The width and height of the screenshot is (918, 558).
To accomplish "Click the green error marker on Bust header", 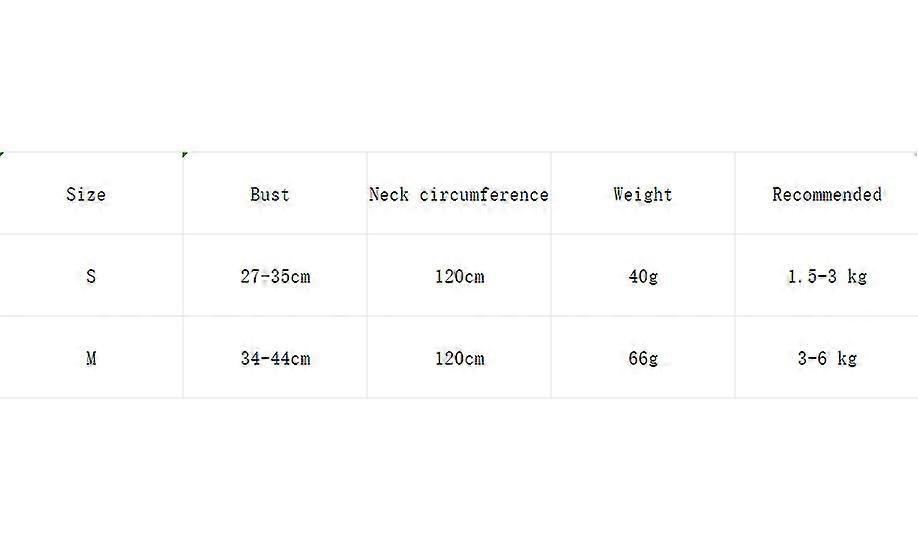I will click(186, 155).
